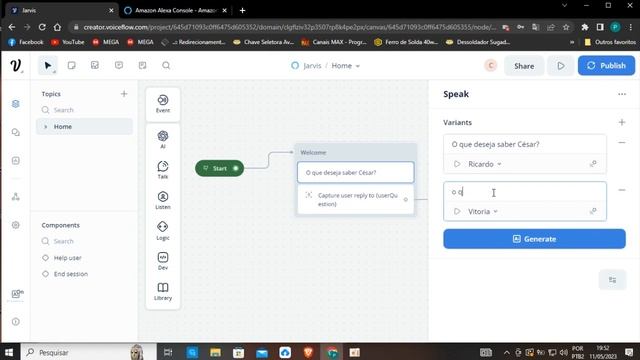Viewport: 640px width, 360px height.
Task: Remove the Ricardo variant
Action: [622, 142]
